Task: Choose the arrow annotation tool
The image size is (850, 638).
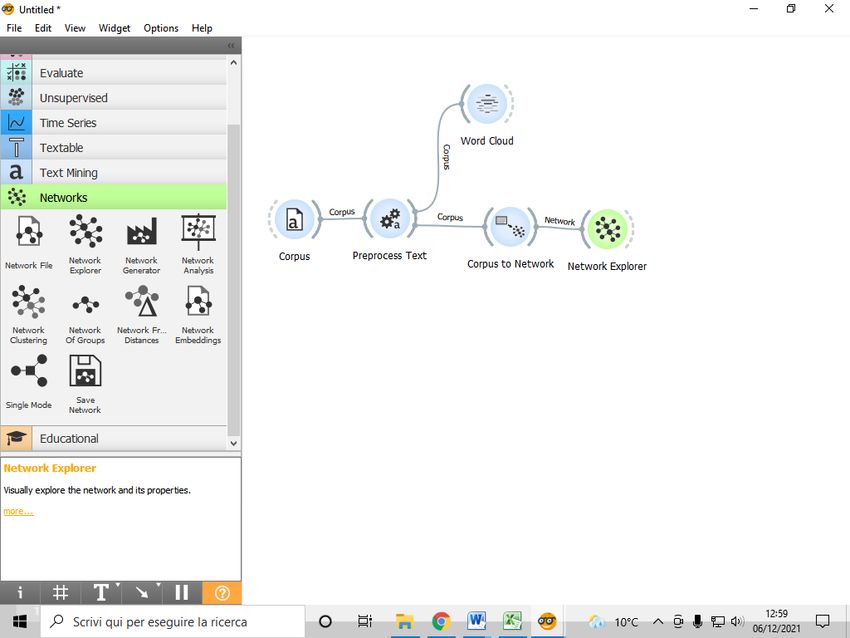Action: [x=141, y=592]
